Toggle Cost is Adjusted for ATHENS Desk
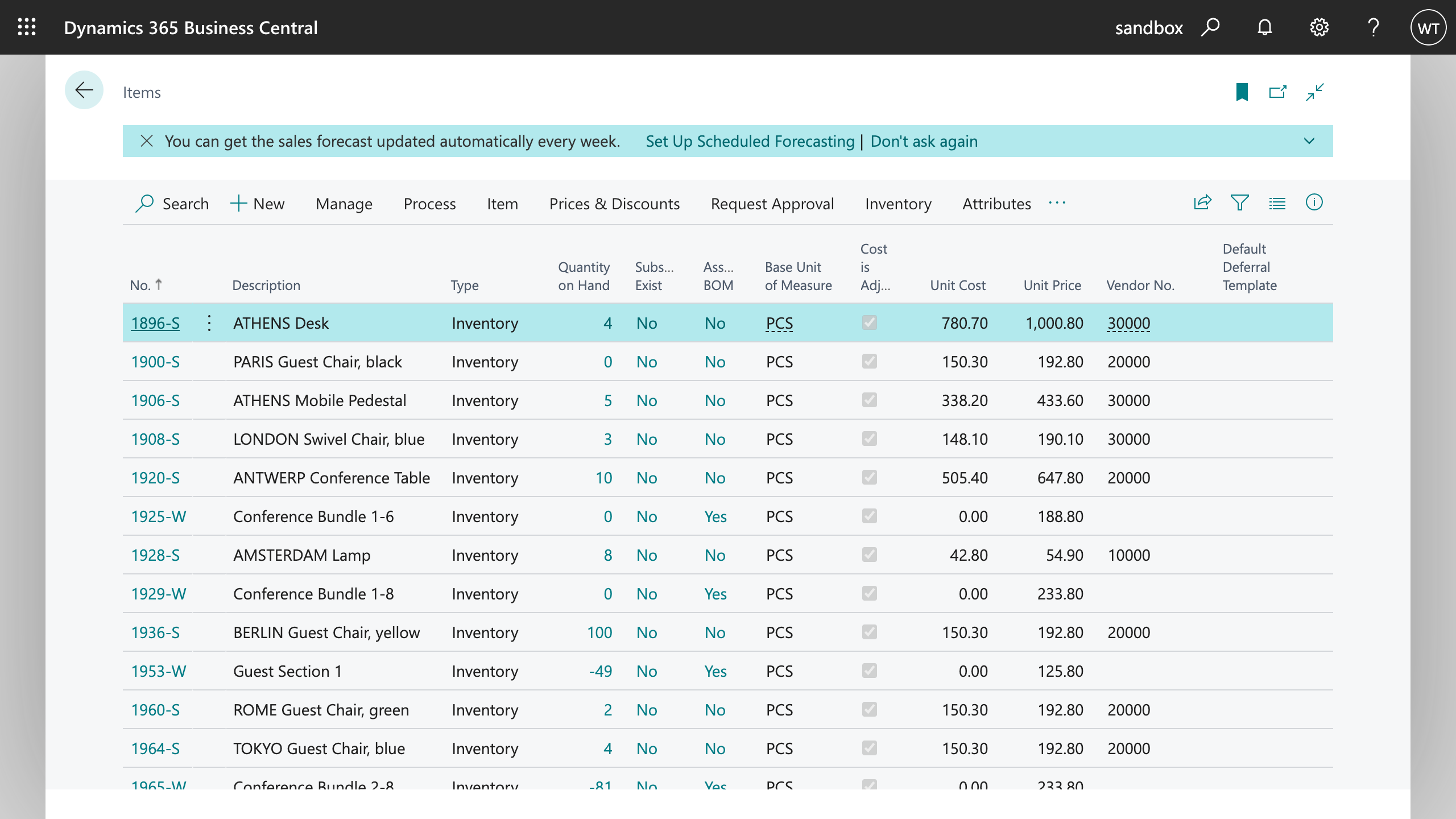The image size is (1456, 819). pyautogui.click(x=869, y=322)
